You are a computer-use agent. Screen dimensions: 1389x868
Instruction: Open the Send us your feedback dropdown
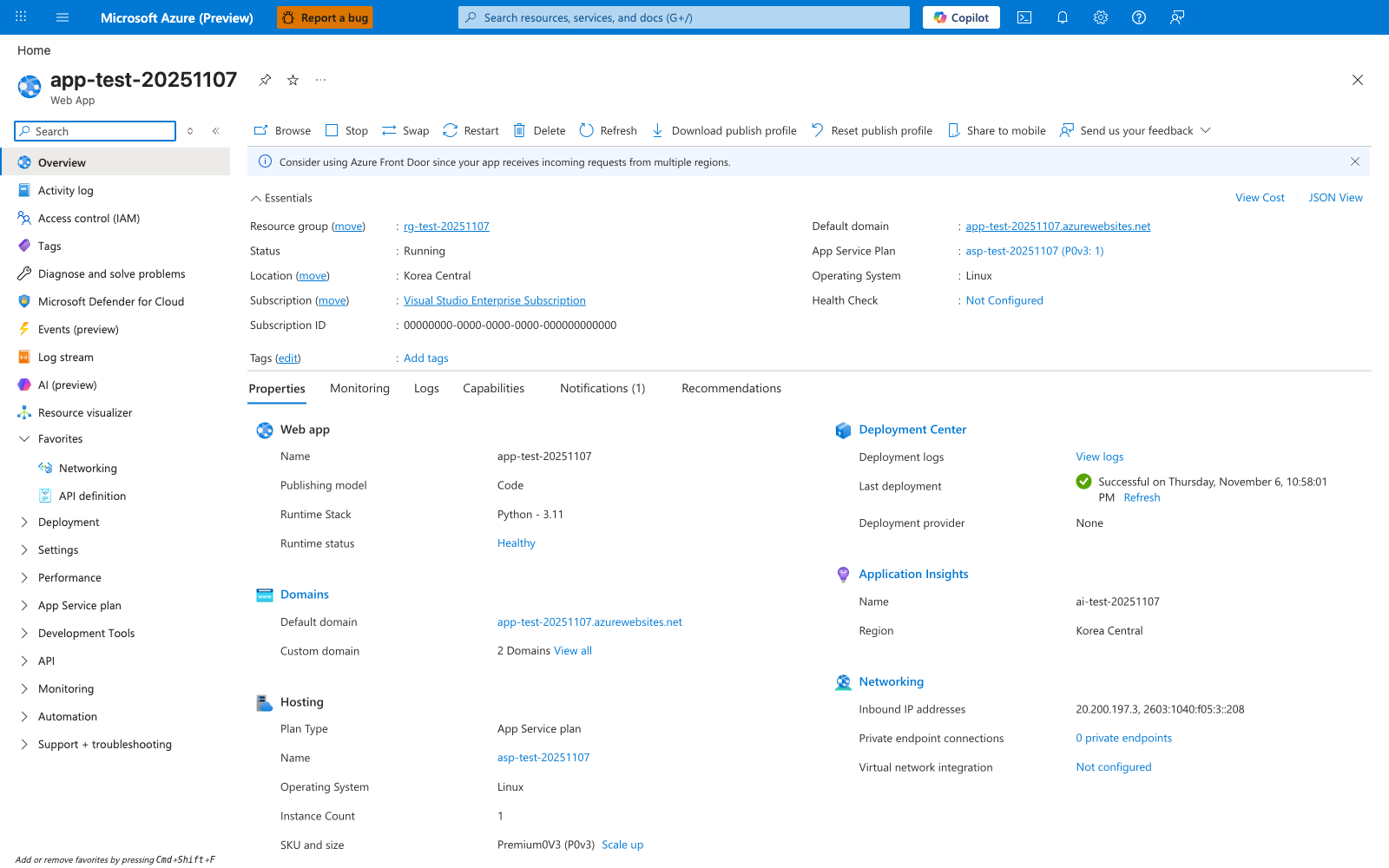coord(1136,130)
